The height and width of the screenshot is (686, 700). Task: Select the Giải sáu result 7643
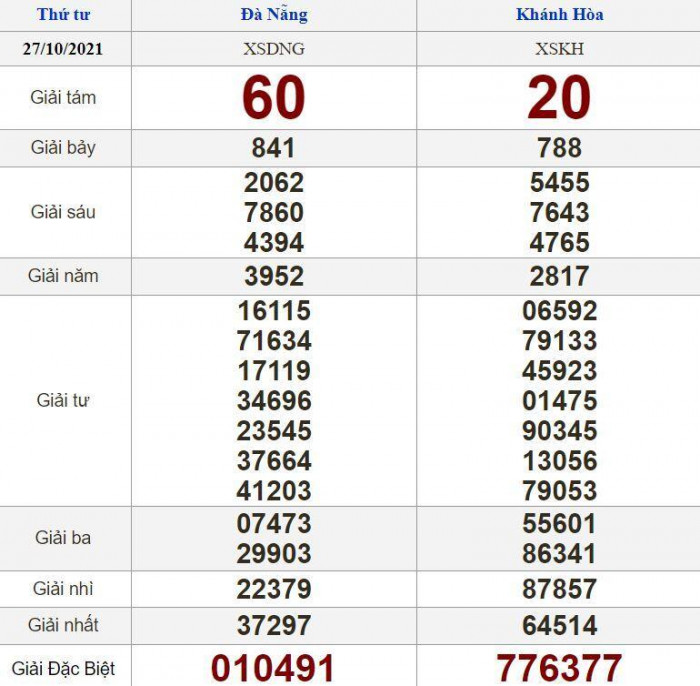[x=559, y=212]
